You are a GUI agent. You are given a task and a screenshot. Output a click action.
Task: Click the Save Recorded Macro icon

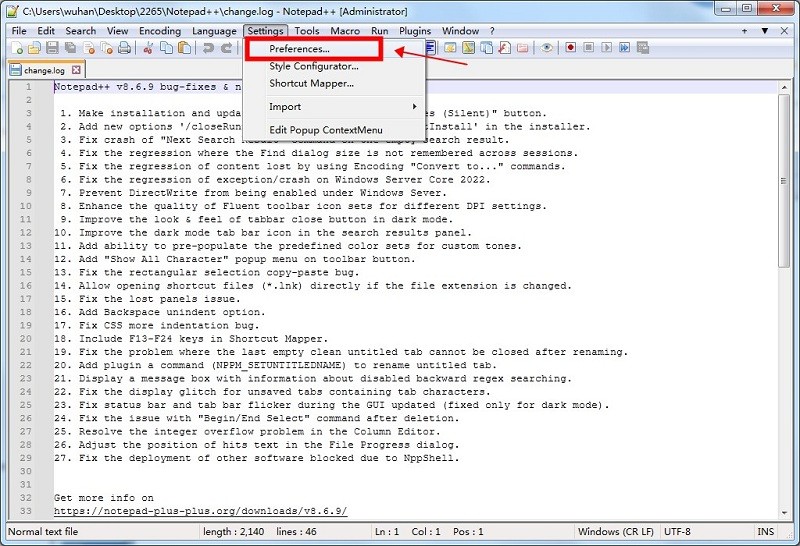click(643, 48)
